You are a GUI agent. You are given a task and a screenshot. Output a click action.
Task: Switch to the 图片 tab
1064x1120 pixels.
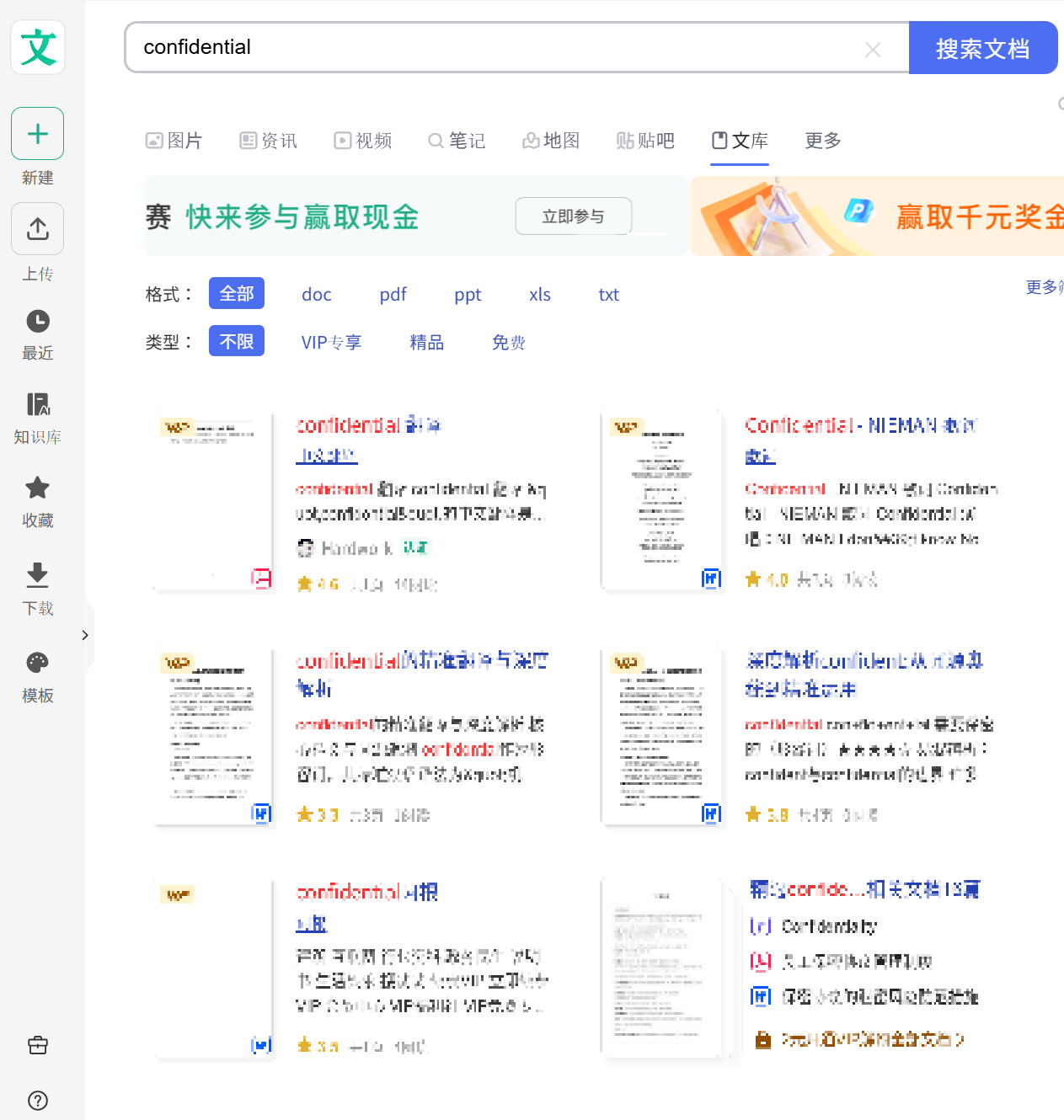174,141
